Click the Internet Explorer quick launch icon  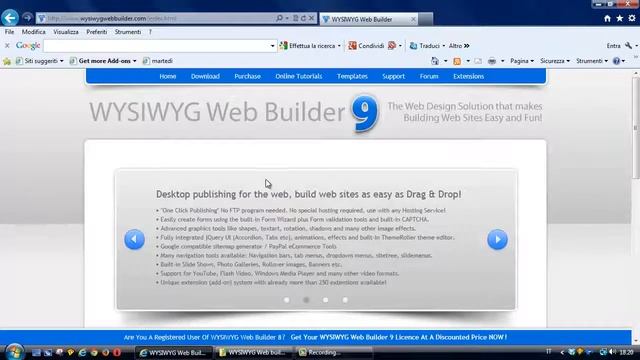(82, 352)
